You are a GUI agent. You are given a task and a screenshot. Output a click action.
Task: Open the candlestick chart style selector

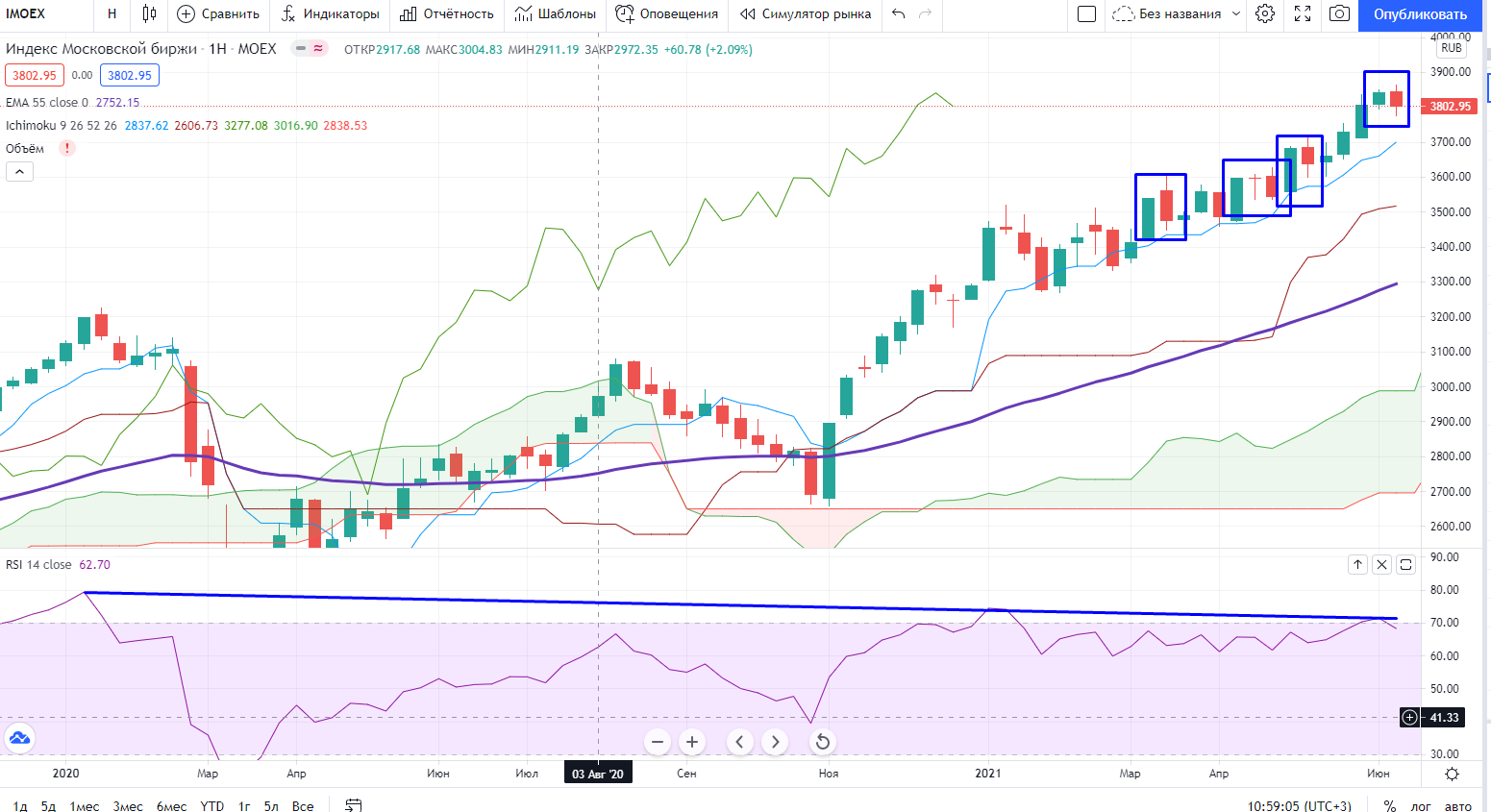149,13
